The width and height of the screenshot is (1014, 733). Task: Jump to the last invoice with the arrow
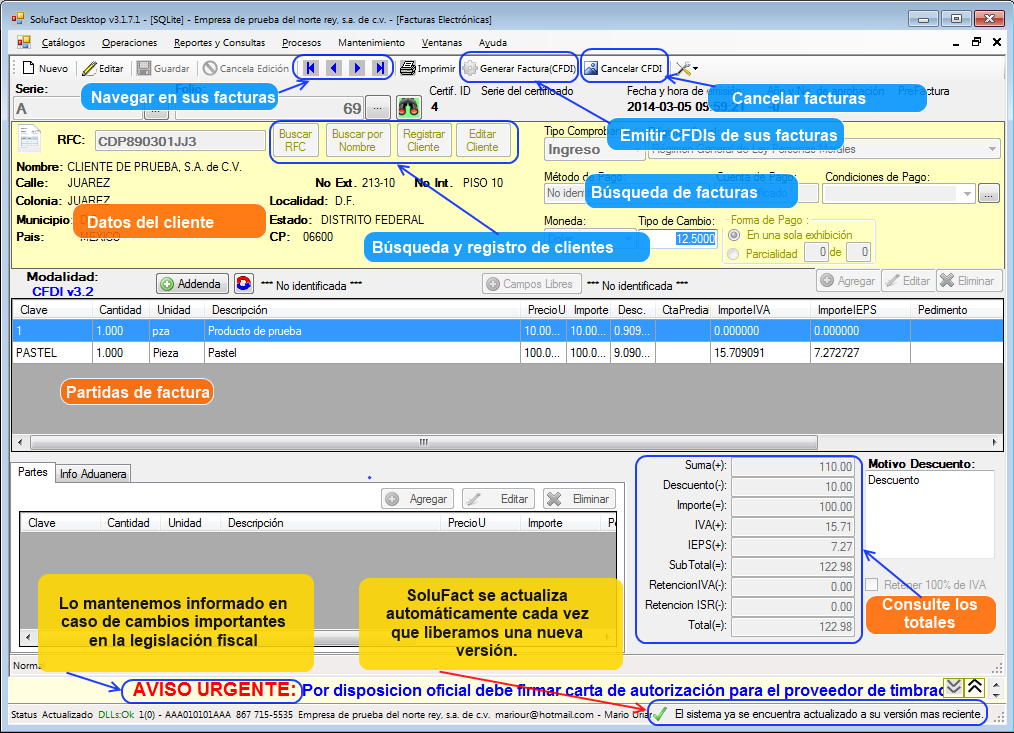click(380, 68)
